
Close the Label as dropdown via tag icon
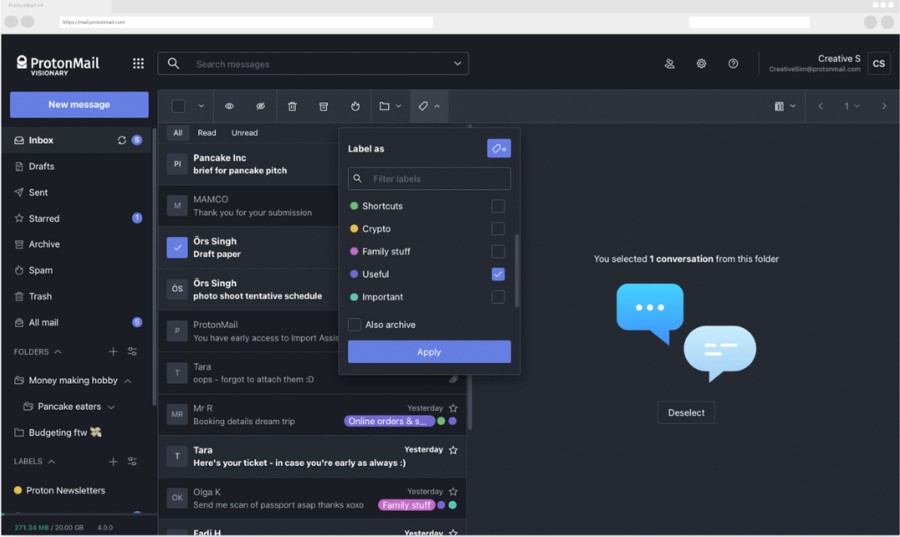(x=429, y=106)
